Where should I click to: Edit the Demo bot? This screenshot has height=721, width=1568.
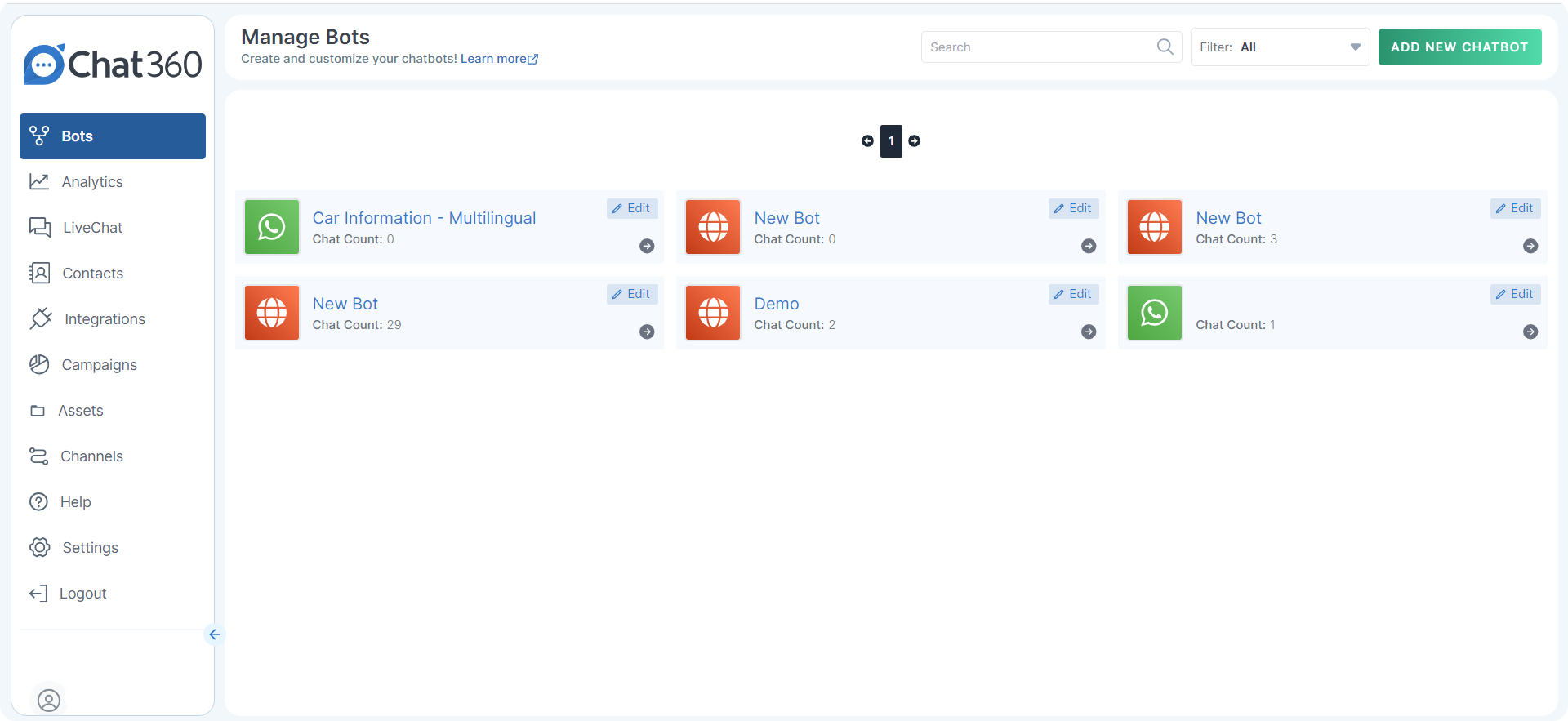[x=1074, y=294]
